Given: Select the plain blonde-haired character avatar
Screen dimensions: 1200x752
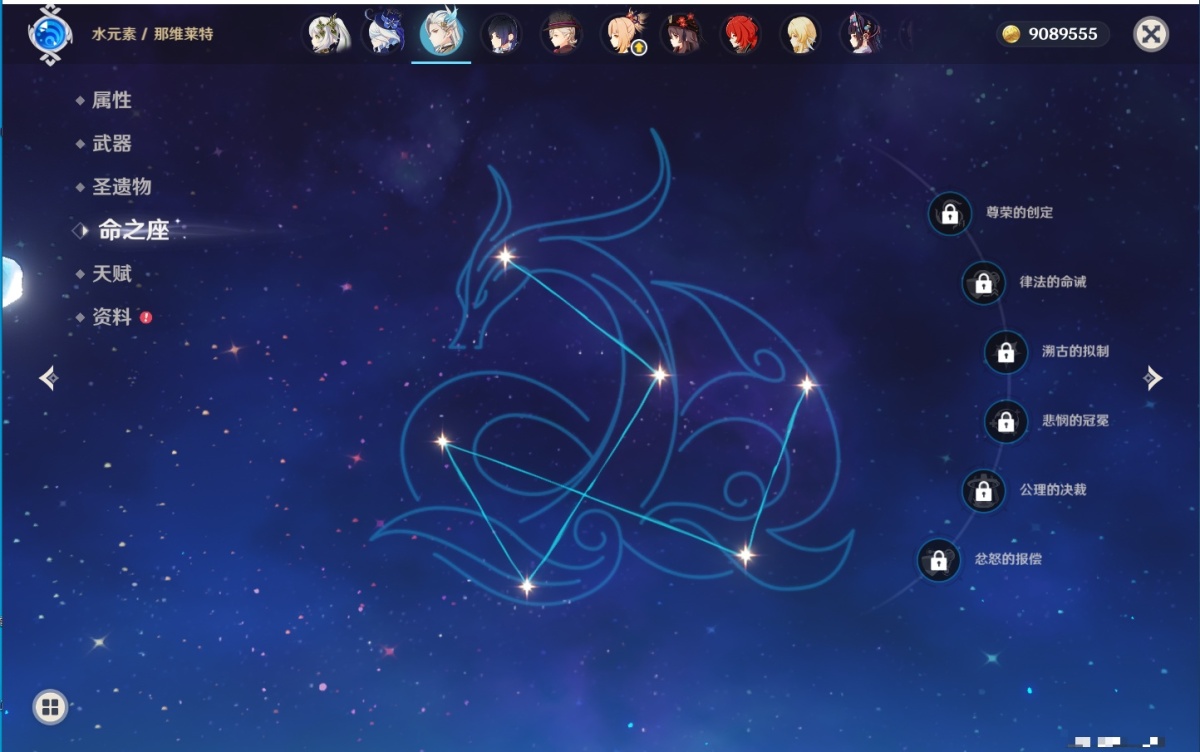Looking at the screenshot, I should [800, 34].
